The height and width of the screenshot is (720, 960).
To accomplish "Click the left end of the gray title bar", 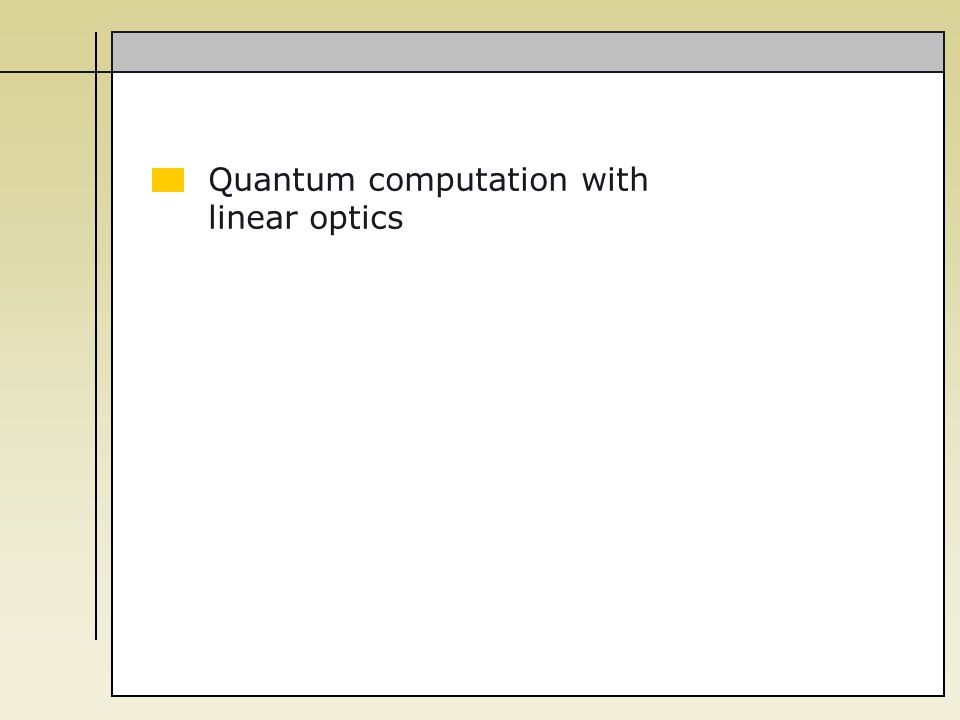I will click(113, 52).
